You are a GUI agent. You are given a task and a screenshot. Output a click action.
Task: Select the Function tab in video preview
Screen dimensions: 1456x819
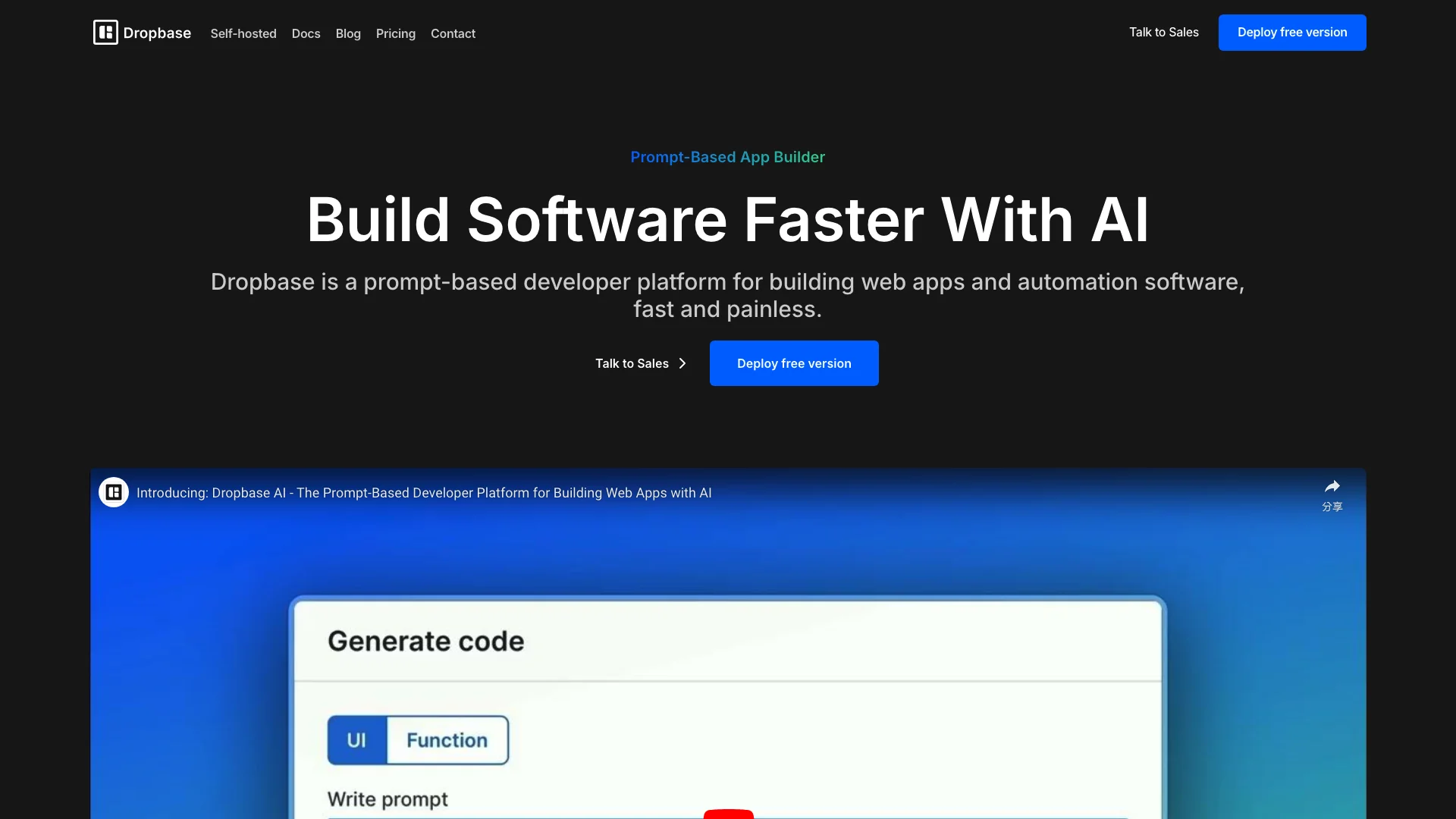coord(447,740)
